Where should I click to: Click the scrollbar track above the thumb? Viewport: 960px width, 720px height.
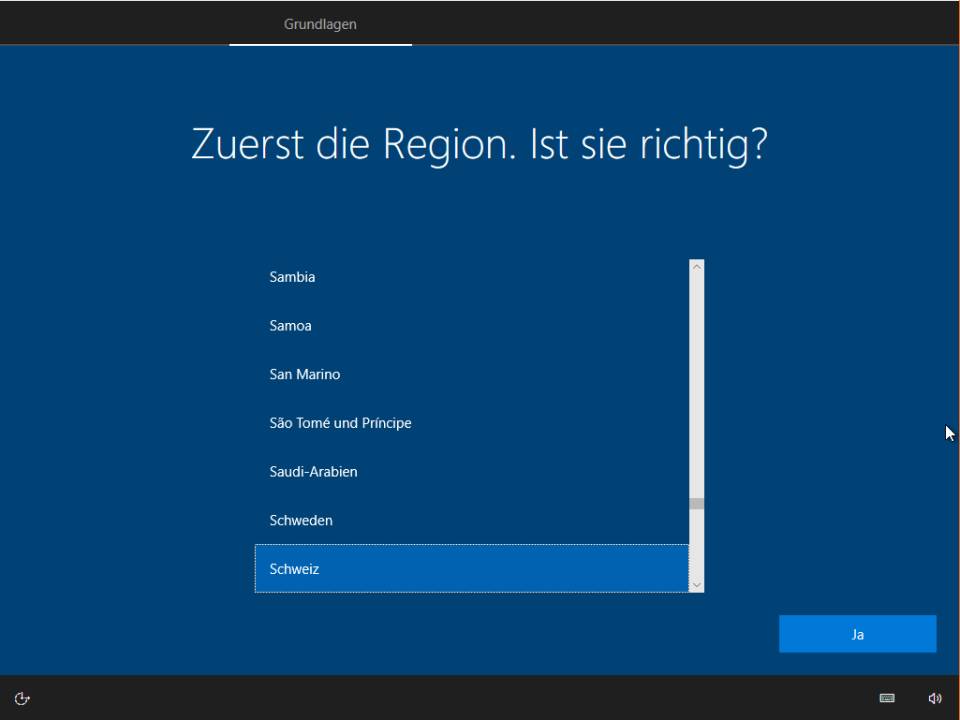point(697,380)
